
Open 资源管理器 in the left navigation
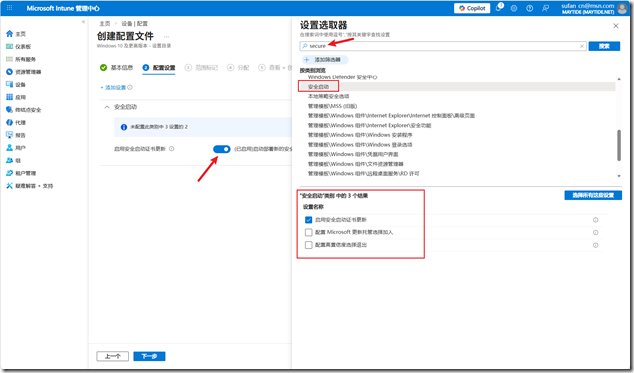pyautogui.click(x=23, y=72)
